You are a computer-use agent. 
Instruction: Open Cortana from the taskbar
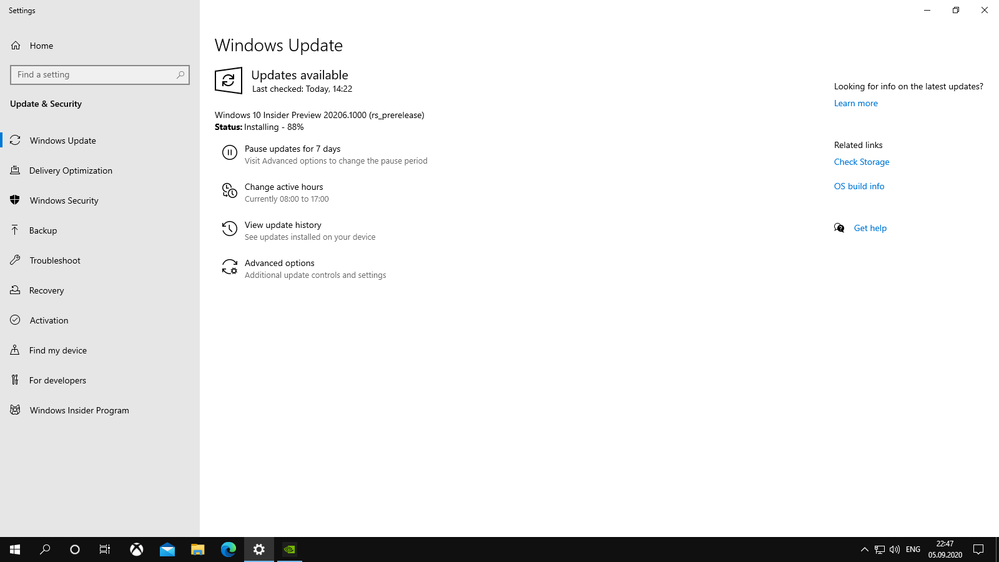point(75,549)
